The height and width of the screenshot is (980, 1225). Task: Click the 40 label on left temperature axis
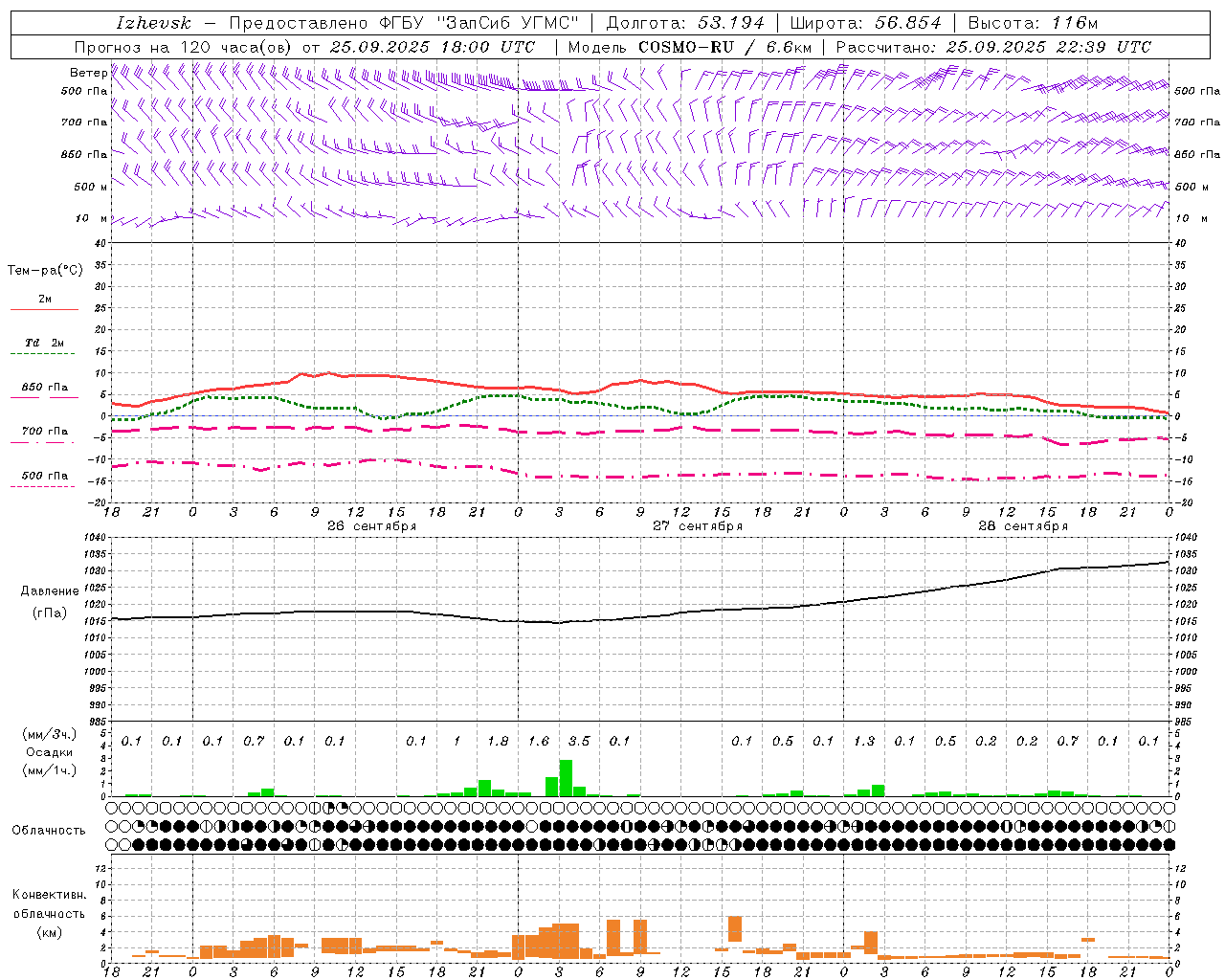(x=101, y=243)
